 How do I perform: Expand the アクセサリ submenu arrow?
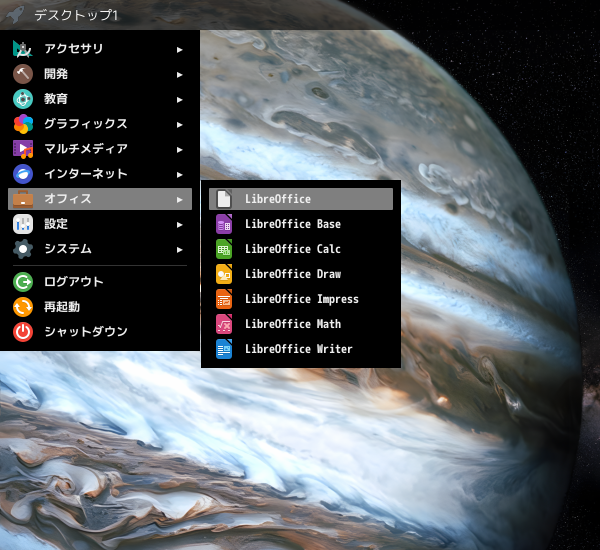[180, 49]
